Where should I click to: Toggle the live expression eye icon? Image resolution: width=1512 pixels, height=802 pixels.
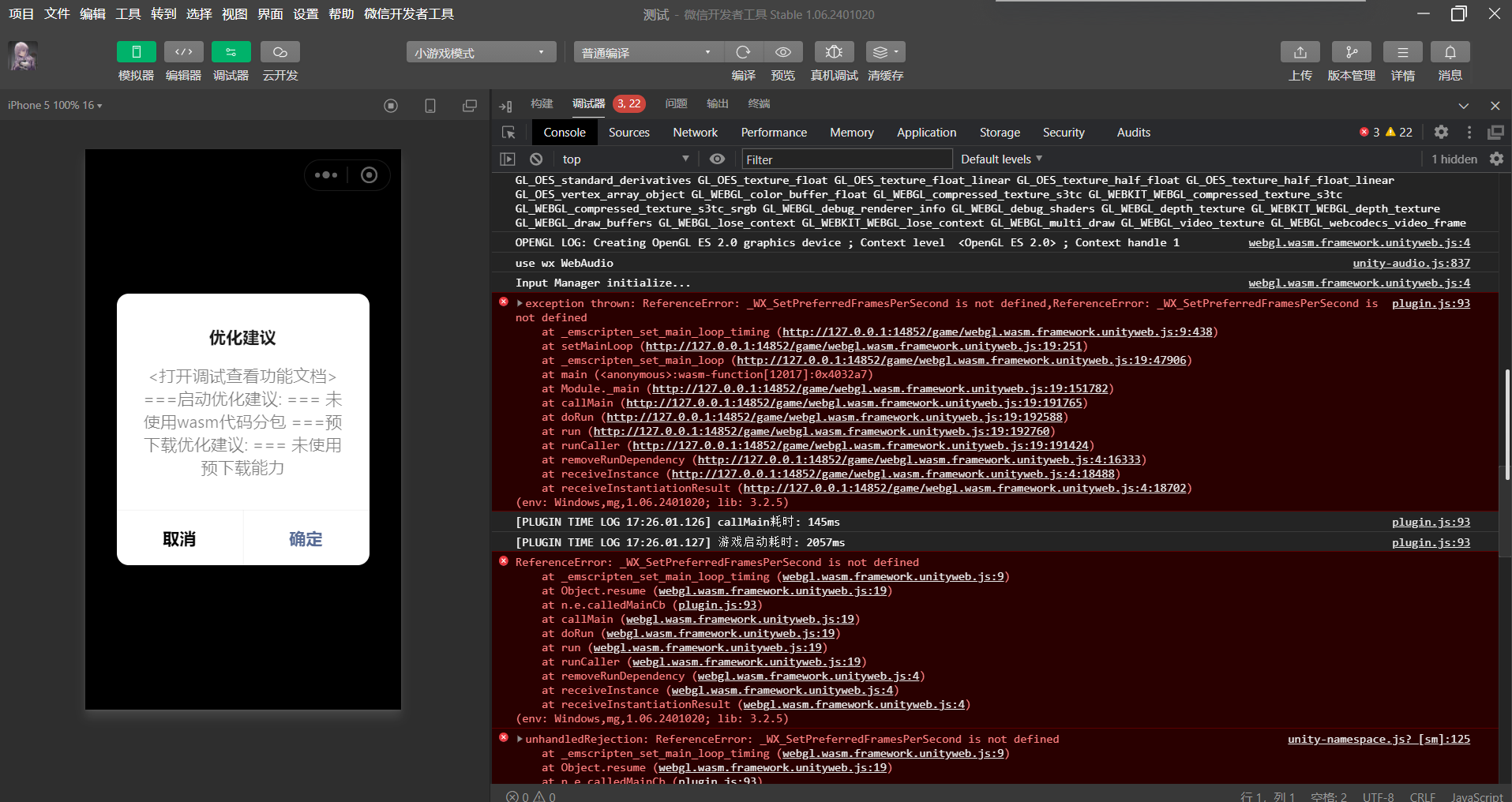[717, 159]
